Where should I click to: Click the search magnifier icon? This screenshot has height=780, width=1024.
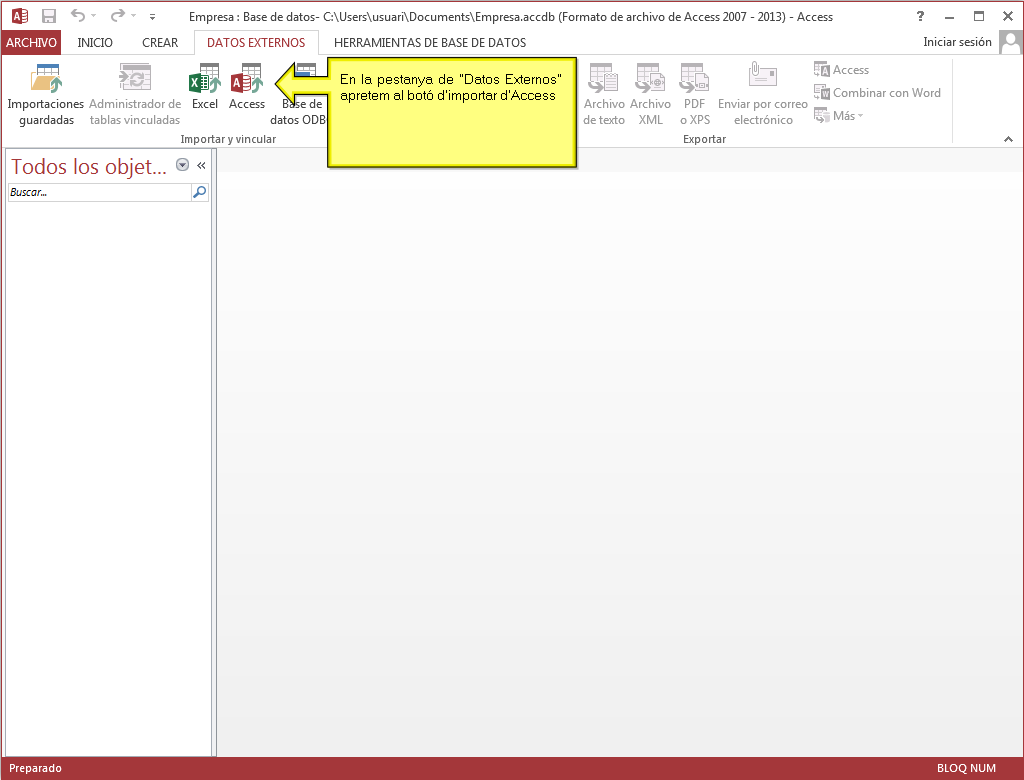[200, 192]
